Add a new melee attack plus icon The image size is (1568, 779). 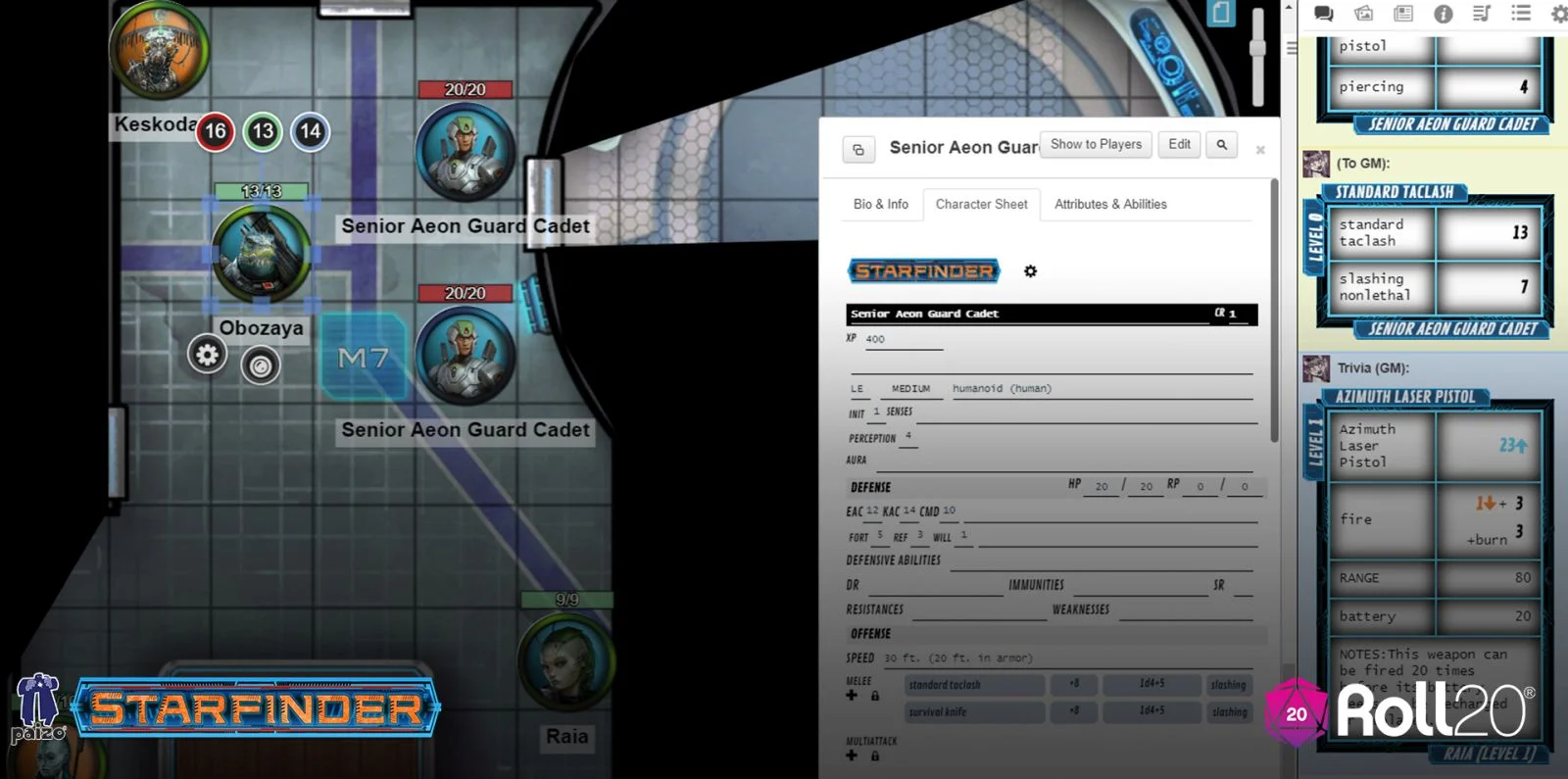[x=851, y=695]
